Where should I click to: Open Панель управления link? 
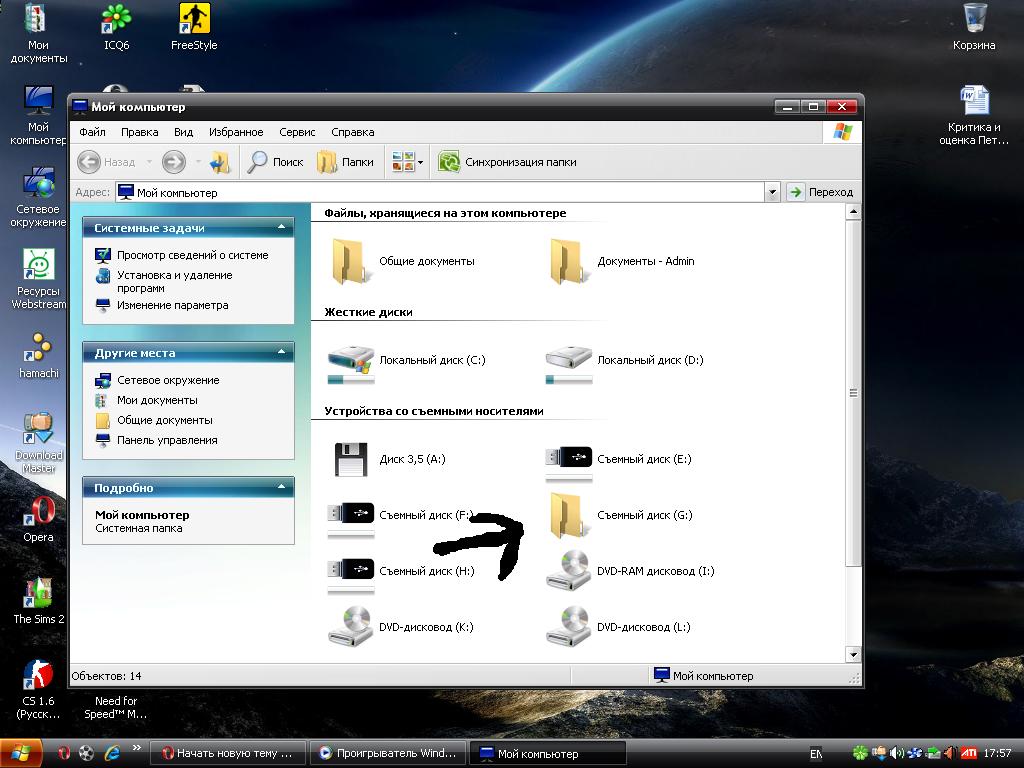tap(166, 440)
